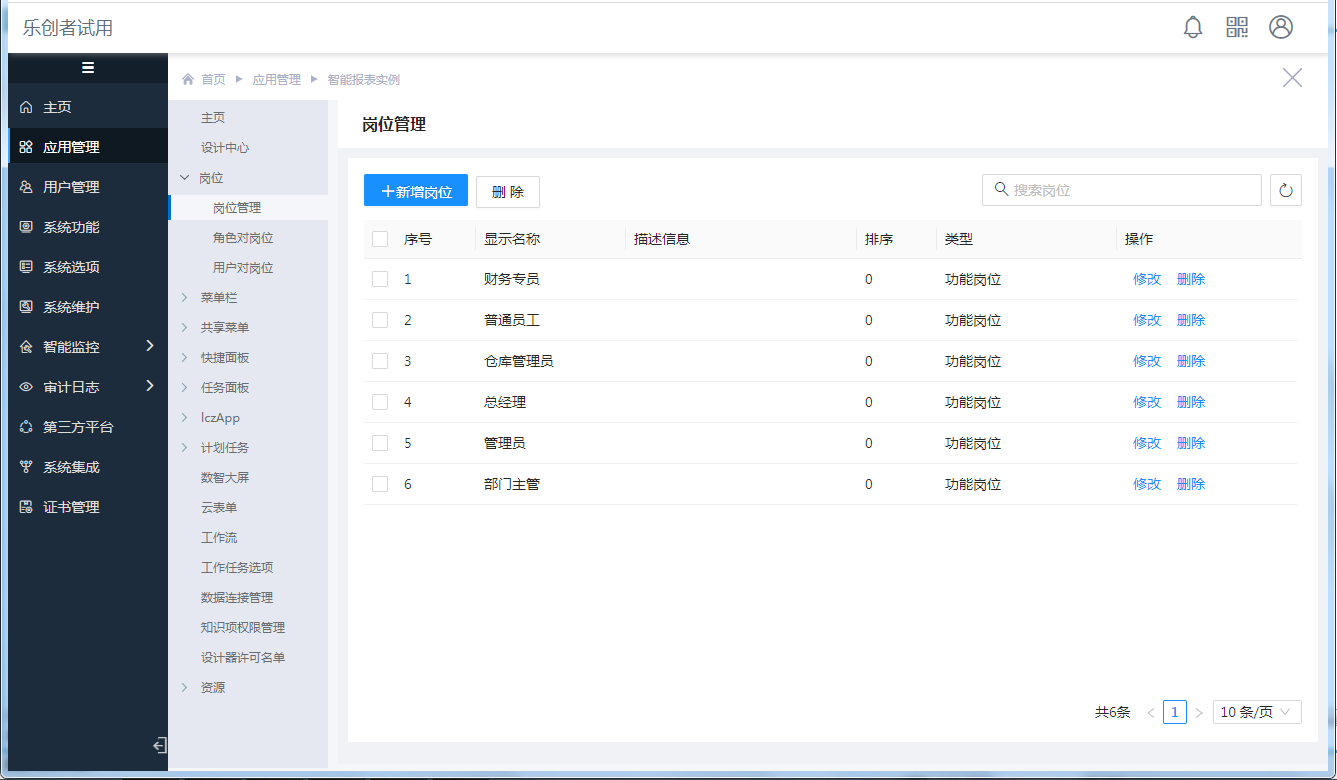This screenshot has width=1337, height=780.
Task: Check the select-all checkbox in table header
Action: tap(380, 239)
